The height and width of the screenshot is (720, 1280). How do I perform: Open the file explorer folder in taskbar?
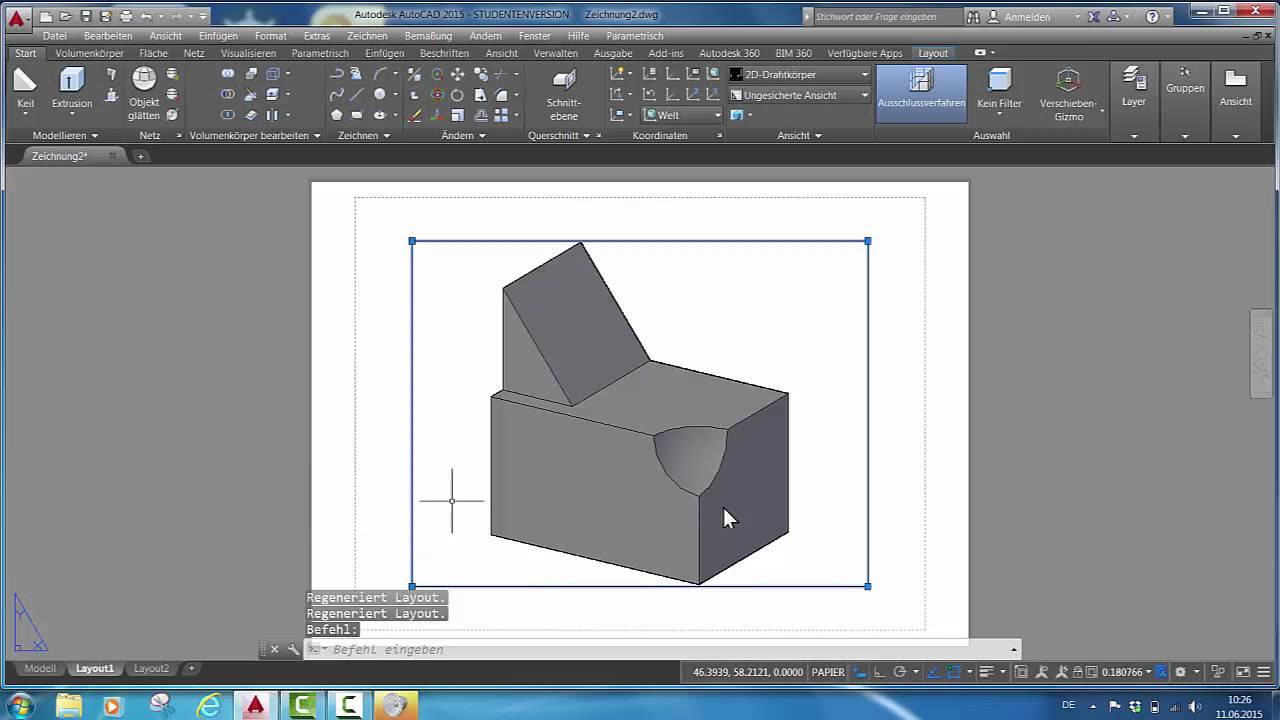click(68, 705)
